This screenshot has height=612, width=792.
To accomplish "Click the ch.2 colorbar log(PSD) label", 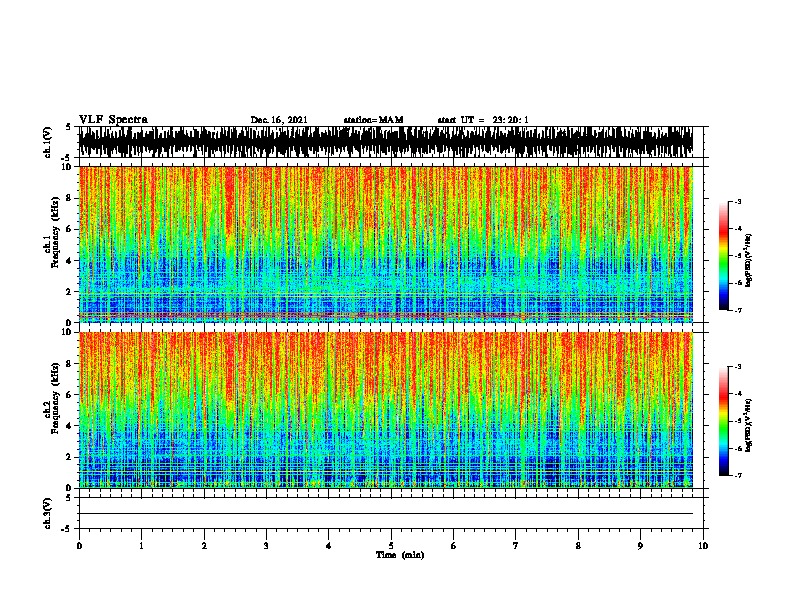I will point(749,425).
